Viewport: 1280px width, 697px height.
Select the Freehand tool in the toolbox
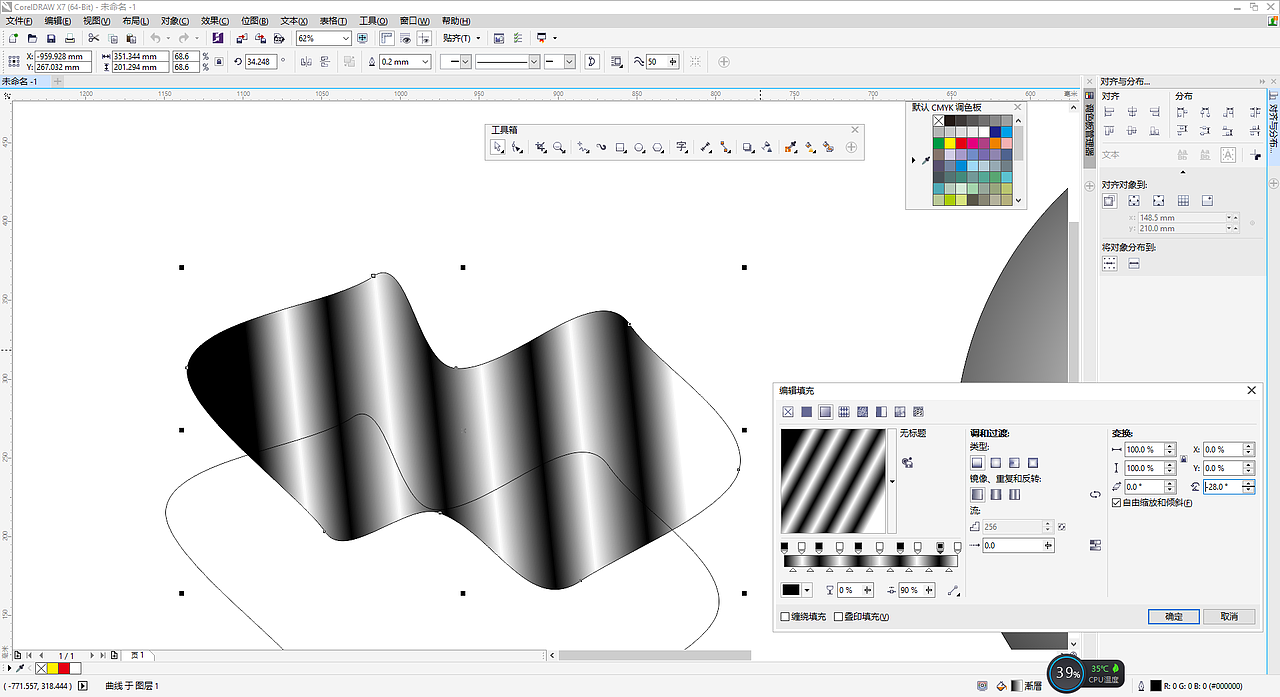[583, 147]
